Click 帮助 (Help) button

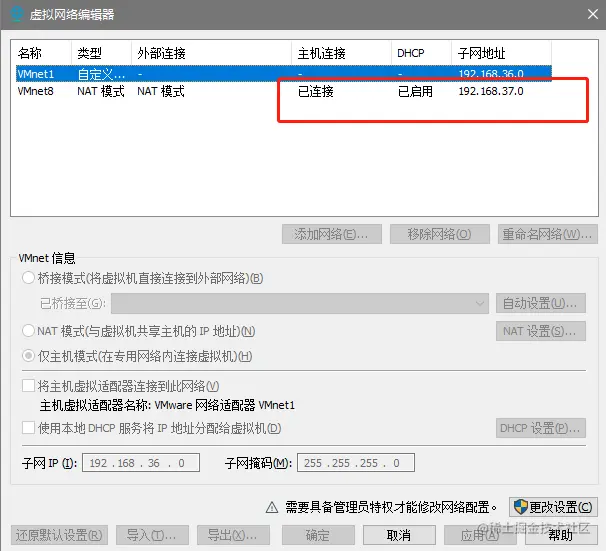[561, 535]
